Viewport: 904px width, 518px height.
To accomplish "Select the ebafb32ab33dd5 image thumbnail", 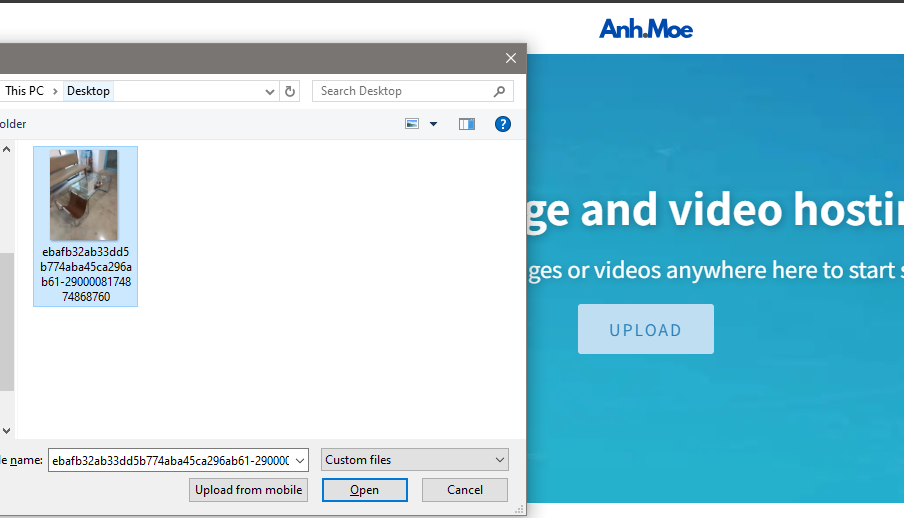I will tap(85, 196).
